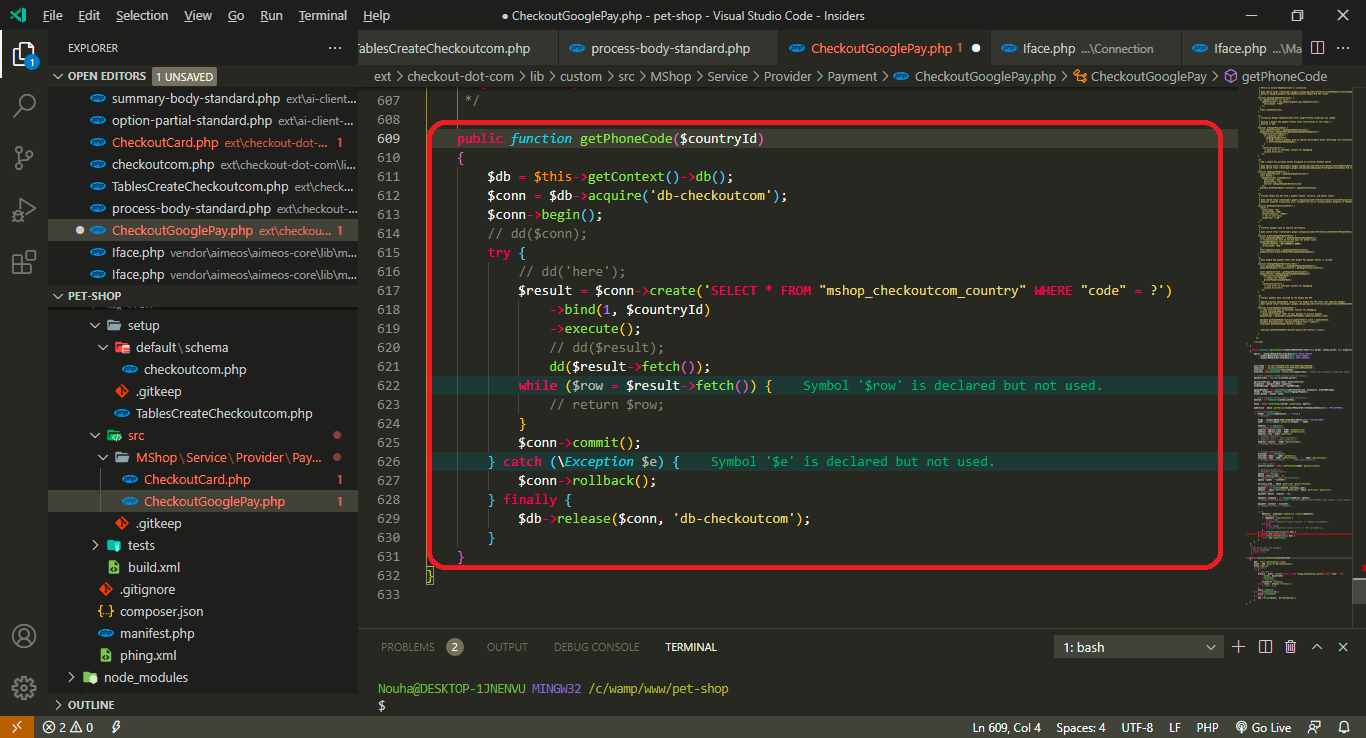Open the Help menu
This screenshot has height=738, width=1366.
click(x=376, y=15)
